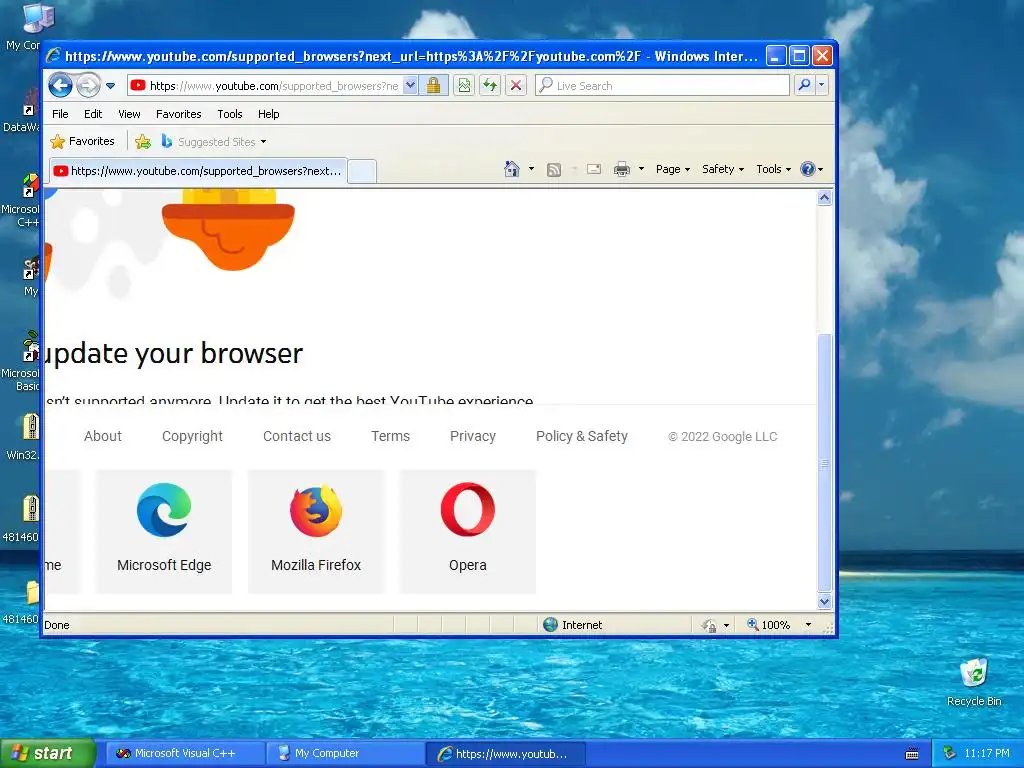Open the File menu
1024x768 pixels.
click(x=60, y=114)
